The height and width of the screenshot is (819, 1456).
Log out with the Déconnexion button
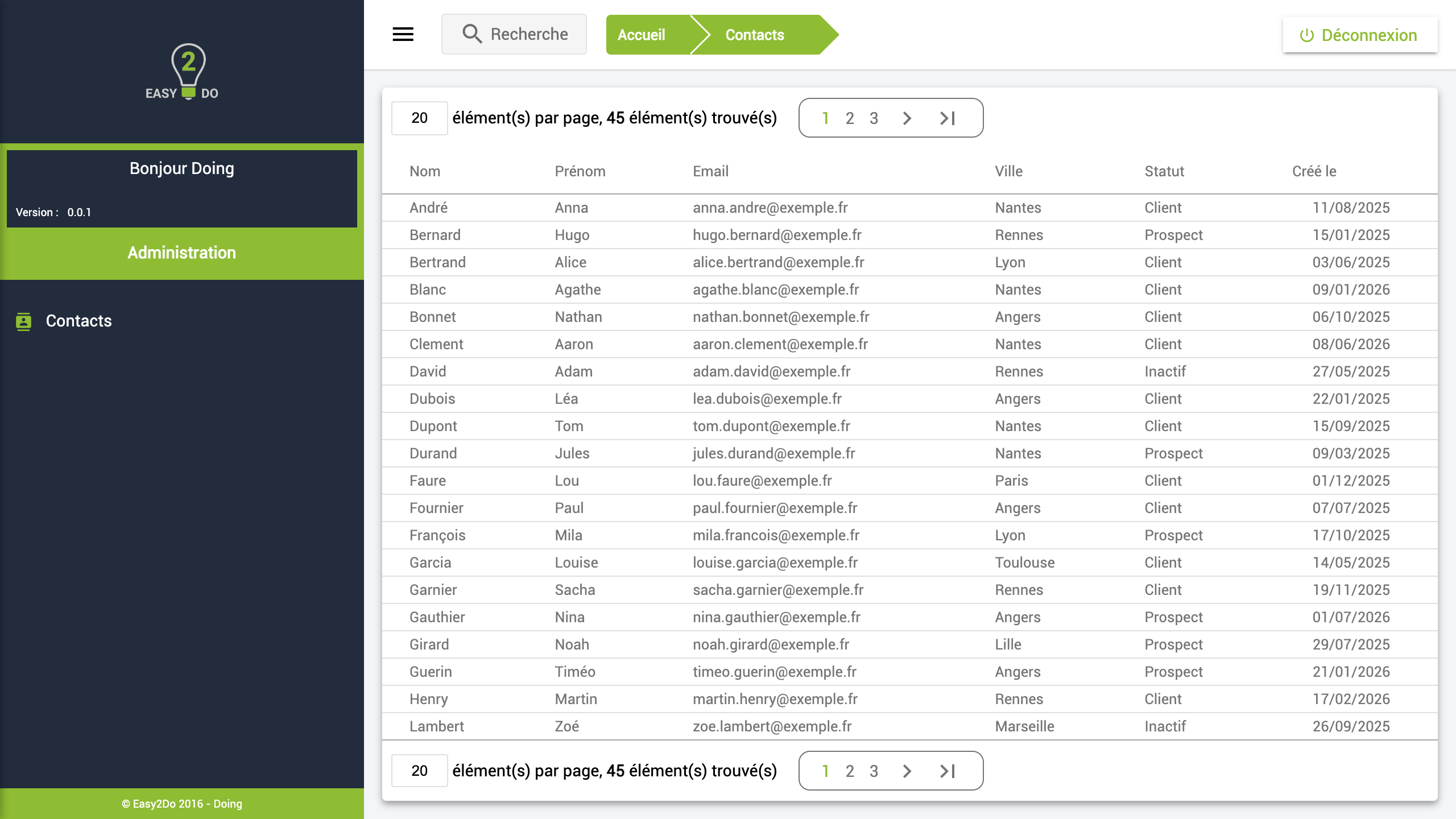coord(1360,35)
